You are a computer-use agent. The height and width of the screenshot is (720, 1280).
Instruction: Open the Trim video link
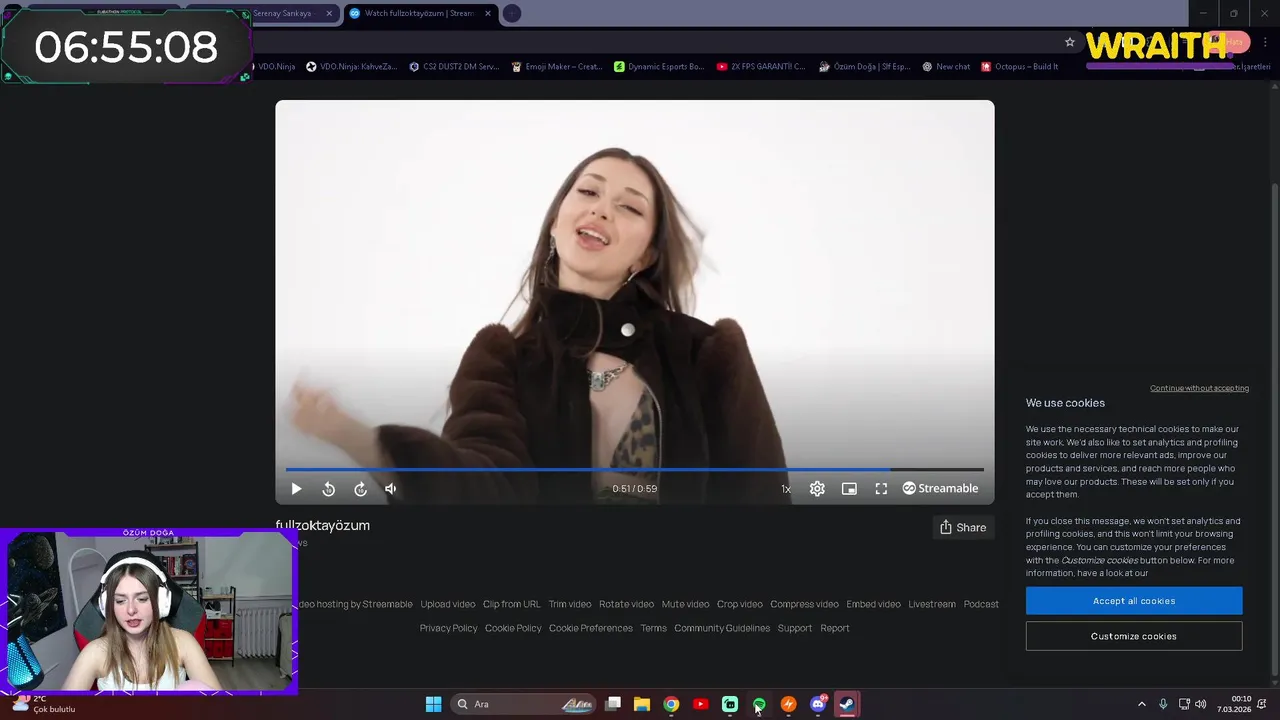point(570,604)
